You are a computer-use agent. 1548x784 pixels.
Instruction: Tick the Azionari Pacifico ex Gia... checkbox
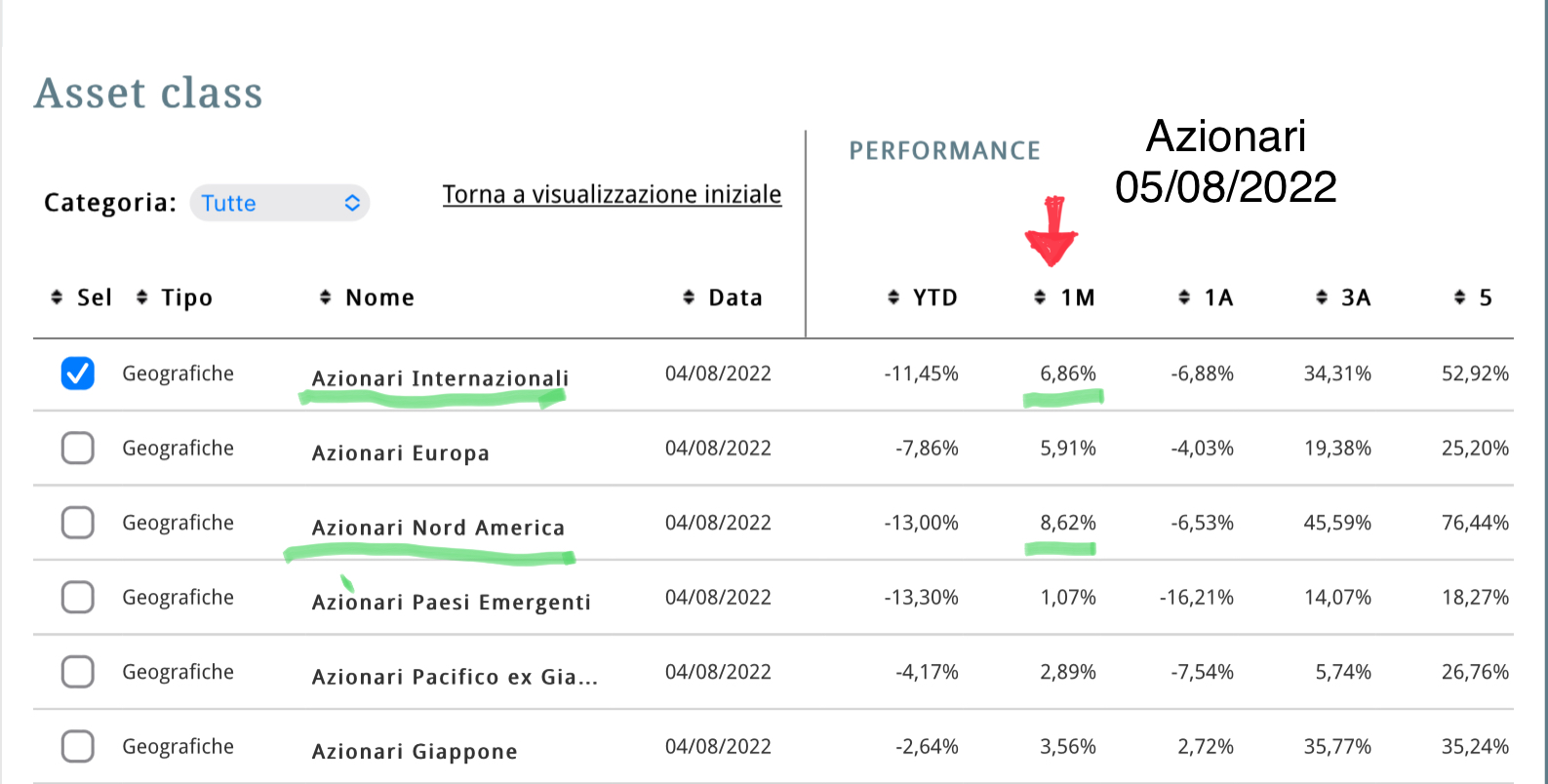click(x=78, y=672)
